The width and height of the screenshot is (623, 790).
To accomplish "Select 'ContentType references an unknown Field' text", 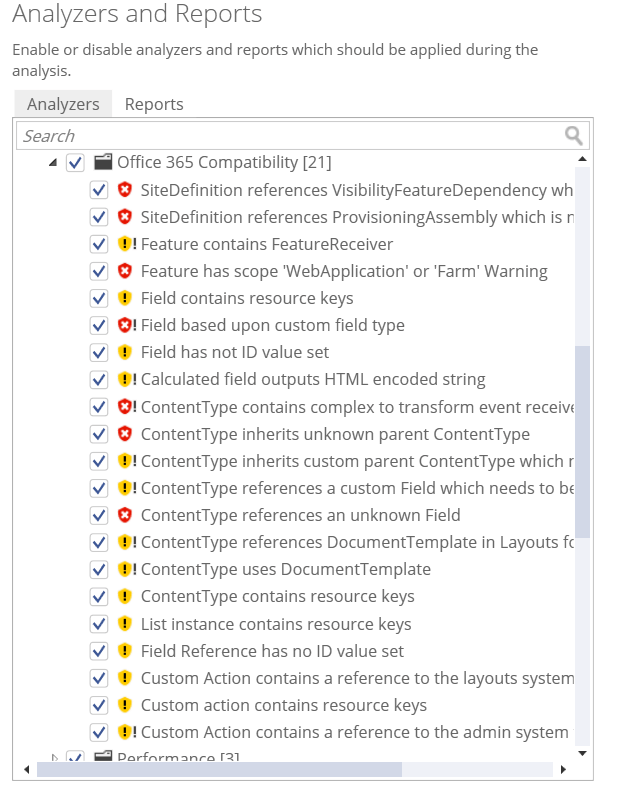I will point(300,515).
